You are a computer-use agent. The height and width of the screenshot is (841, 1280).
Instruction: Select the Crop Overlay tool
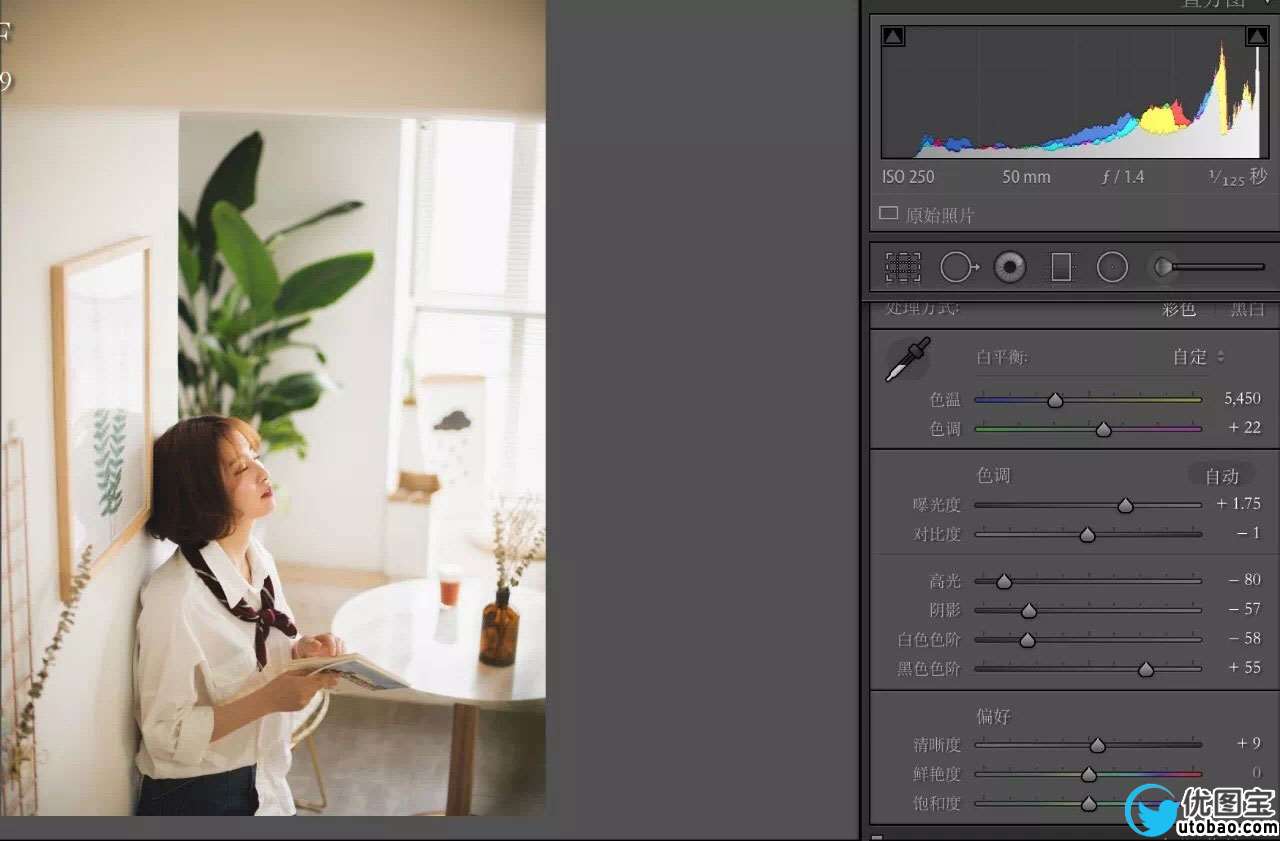coord(903,267)
